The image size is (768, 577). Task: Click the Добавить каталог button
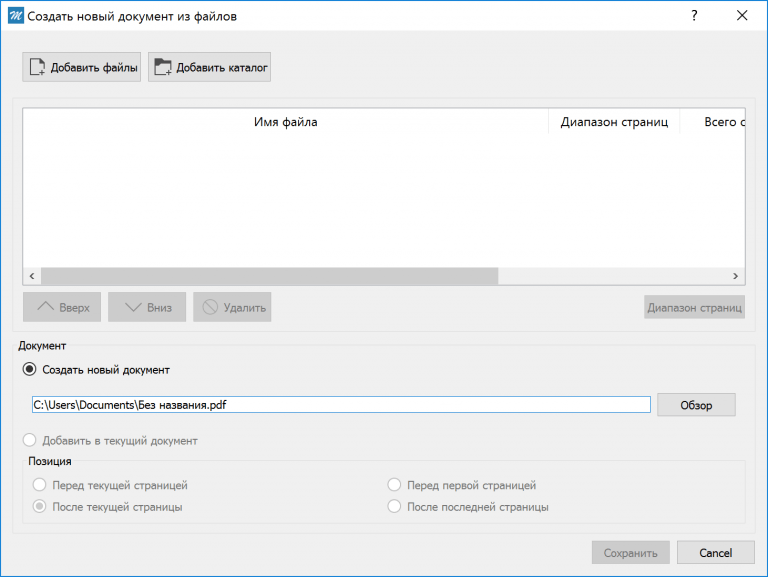click(210, 67)
